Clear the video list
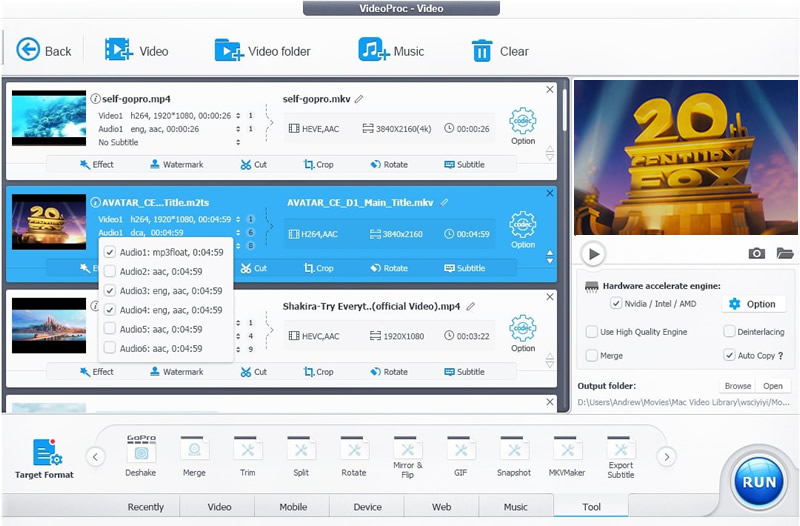Image resolution: width=800 pixels, height=526 pixels. pyautogui.click(x=499, y=51)
